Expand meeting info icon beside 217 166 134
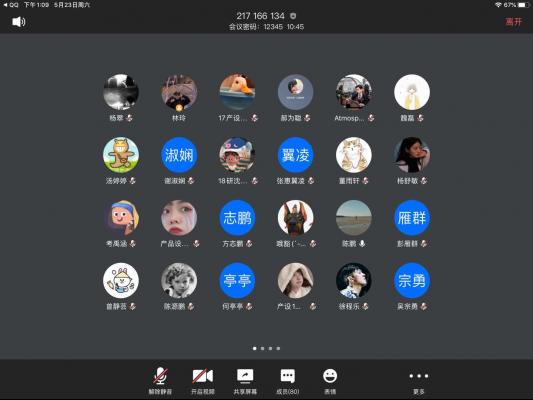This screenshot has width=533, height=400. 293,16
